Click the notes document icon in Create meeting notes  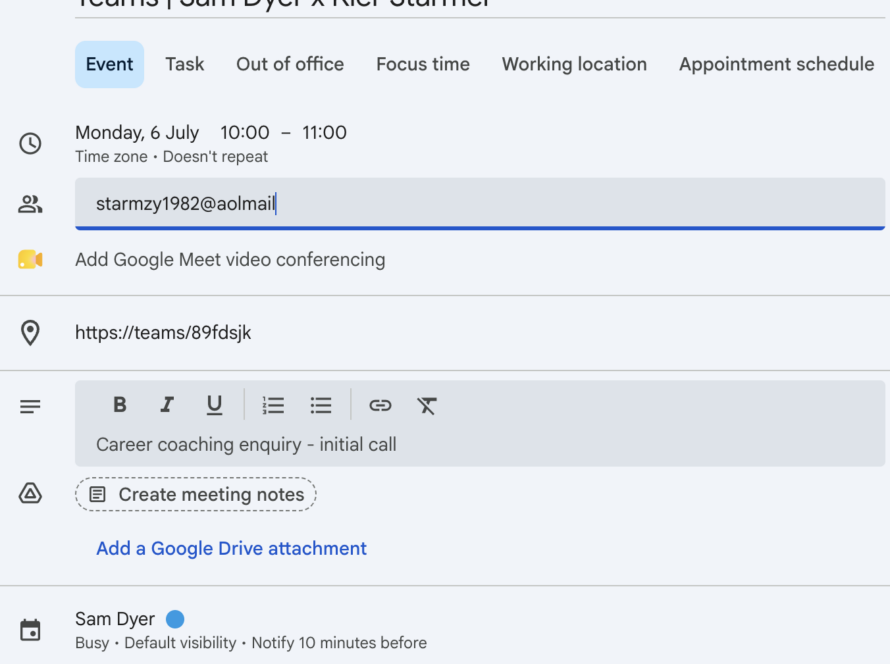98,494
